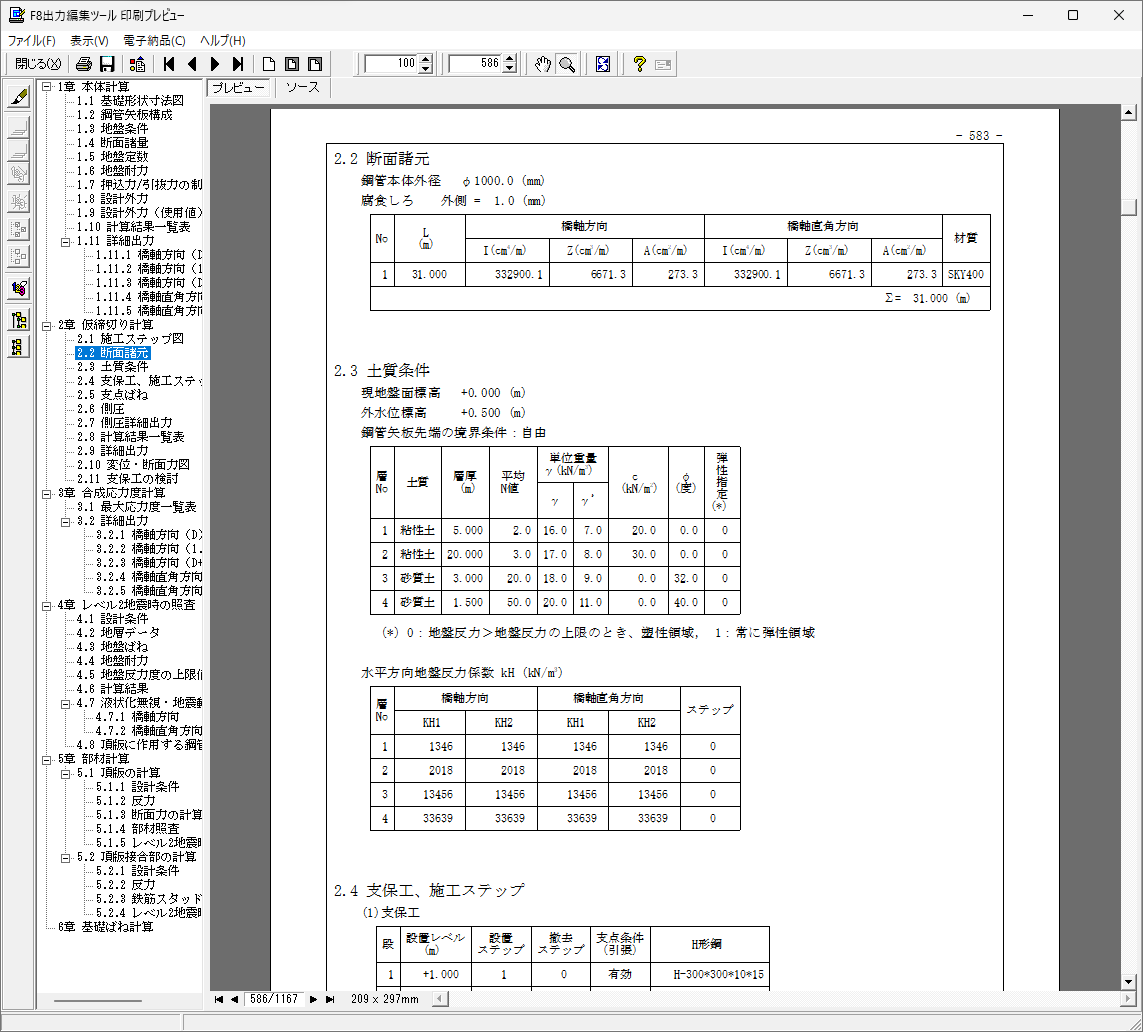Click the 閉じる(X) button
Viewport: 1143px width, 1032px height.
(x=38, y=64)
